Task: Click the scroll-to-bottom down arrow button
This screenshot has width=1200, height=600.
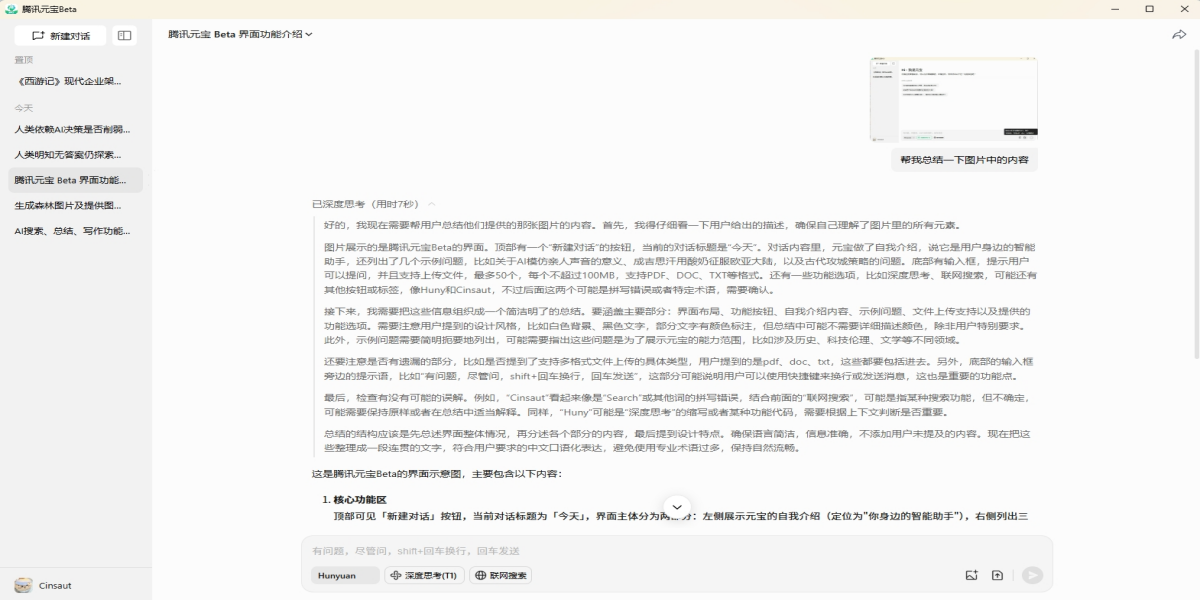Action: point(677,507)
